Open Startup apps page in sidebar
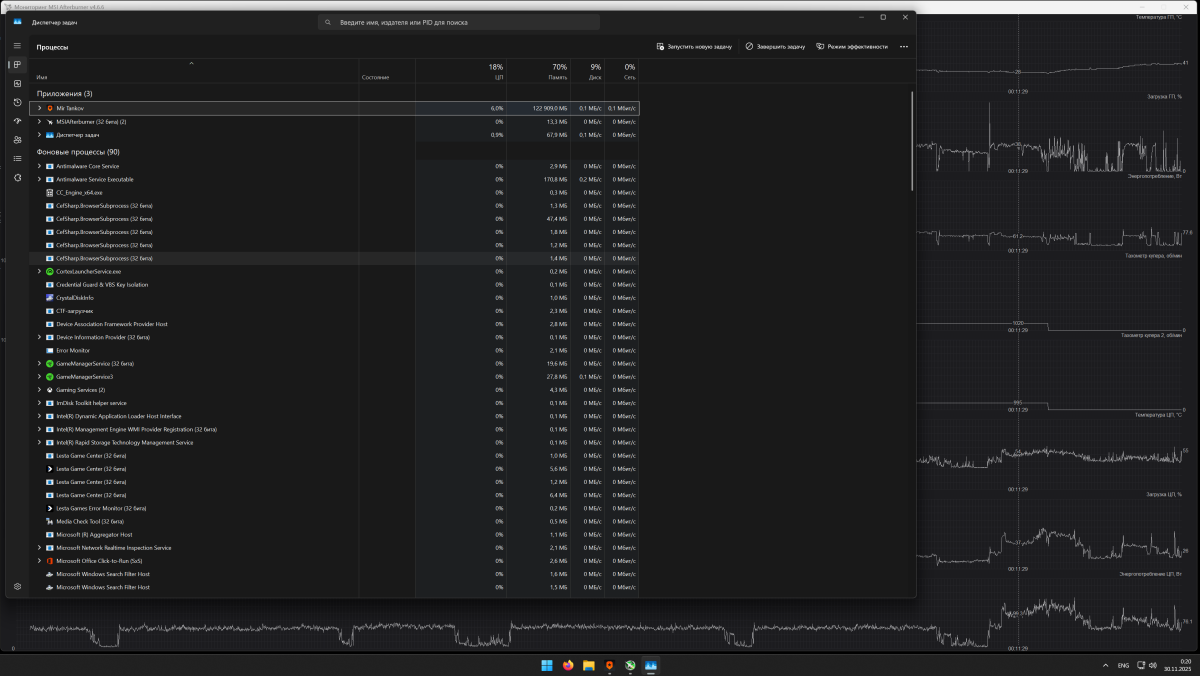This screenshot has width=1200, height=676. tap(17, 121)
